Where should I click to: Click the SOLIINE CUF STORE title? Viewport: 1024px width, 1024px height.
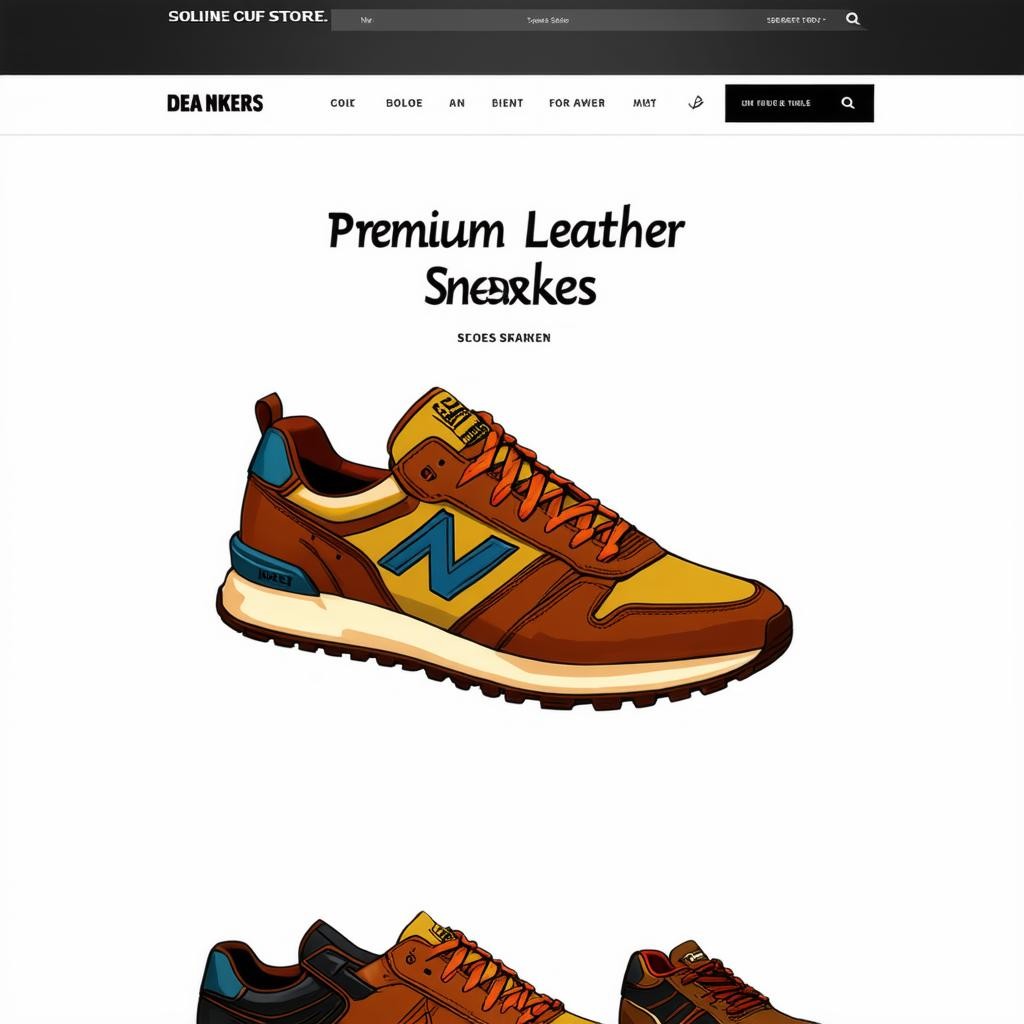click(x=248, y=16)
